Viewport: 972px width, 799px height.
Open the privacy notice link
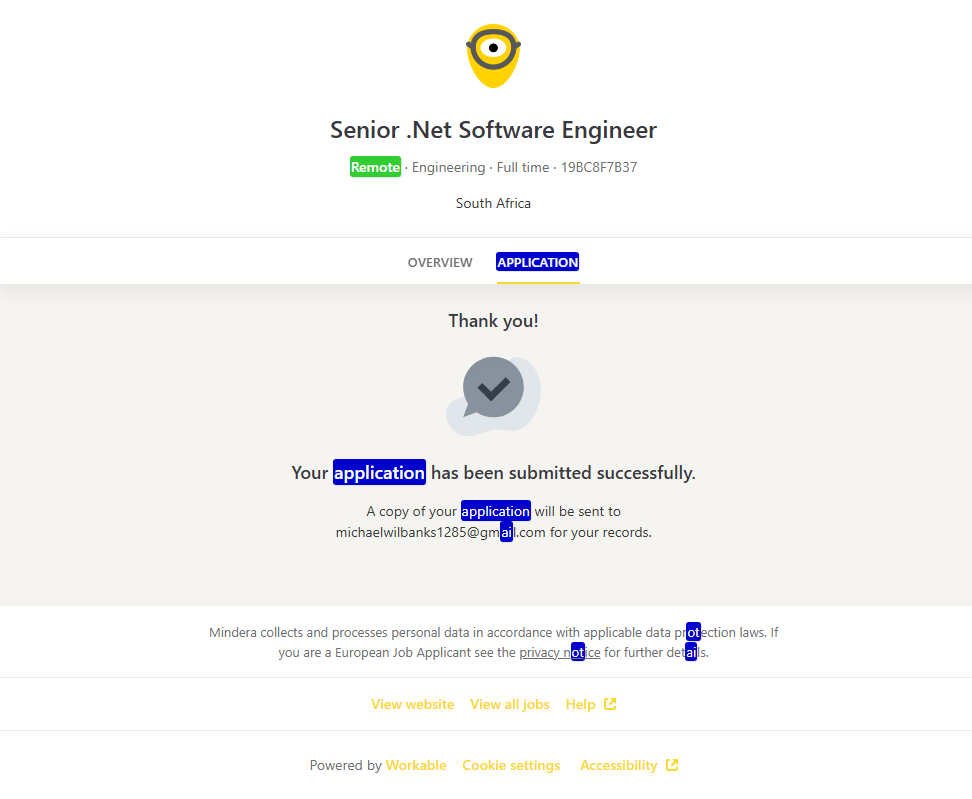[560, 653]
